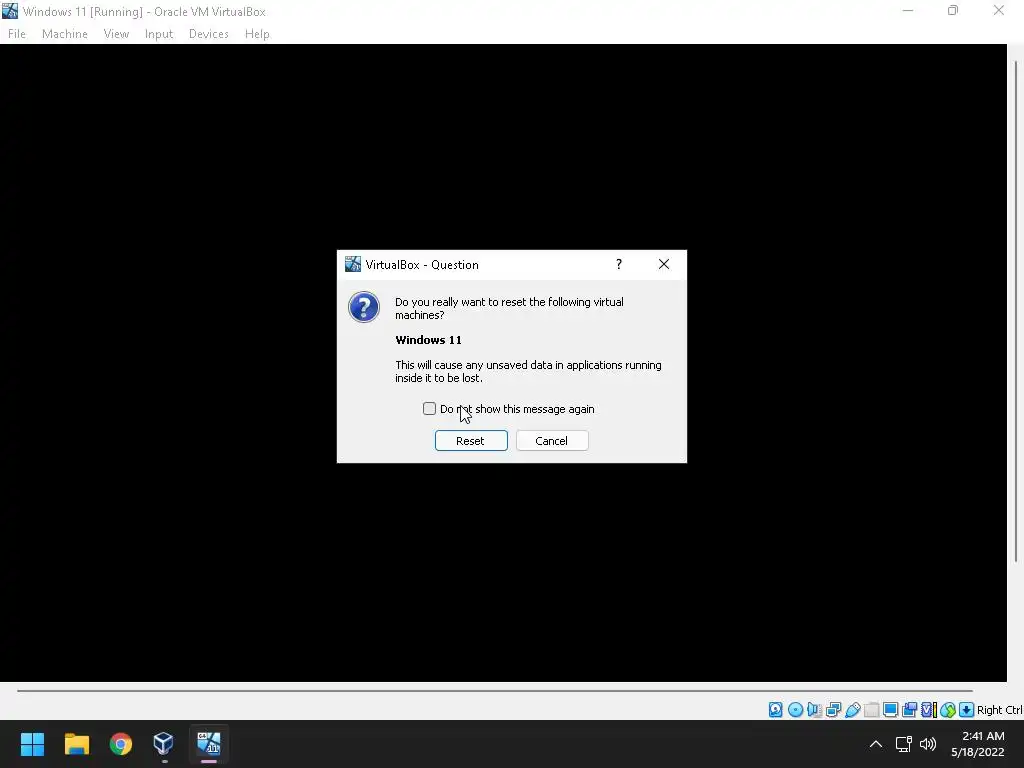
Task: Click the vertical scrollbar of VM window
Action: [1016, 311]
